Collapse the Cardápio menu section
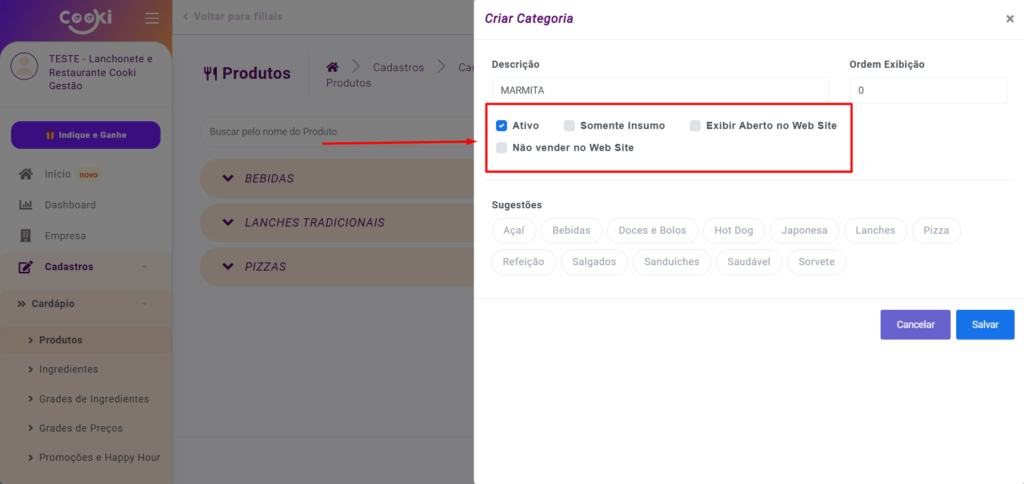This screenshot has width=1024, height=484. (x=146, y=303)
